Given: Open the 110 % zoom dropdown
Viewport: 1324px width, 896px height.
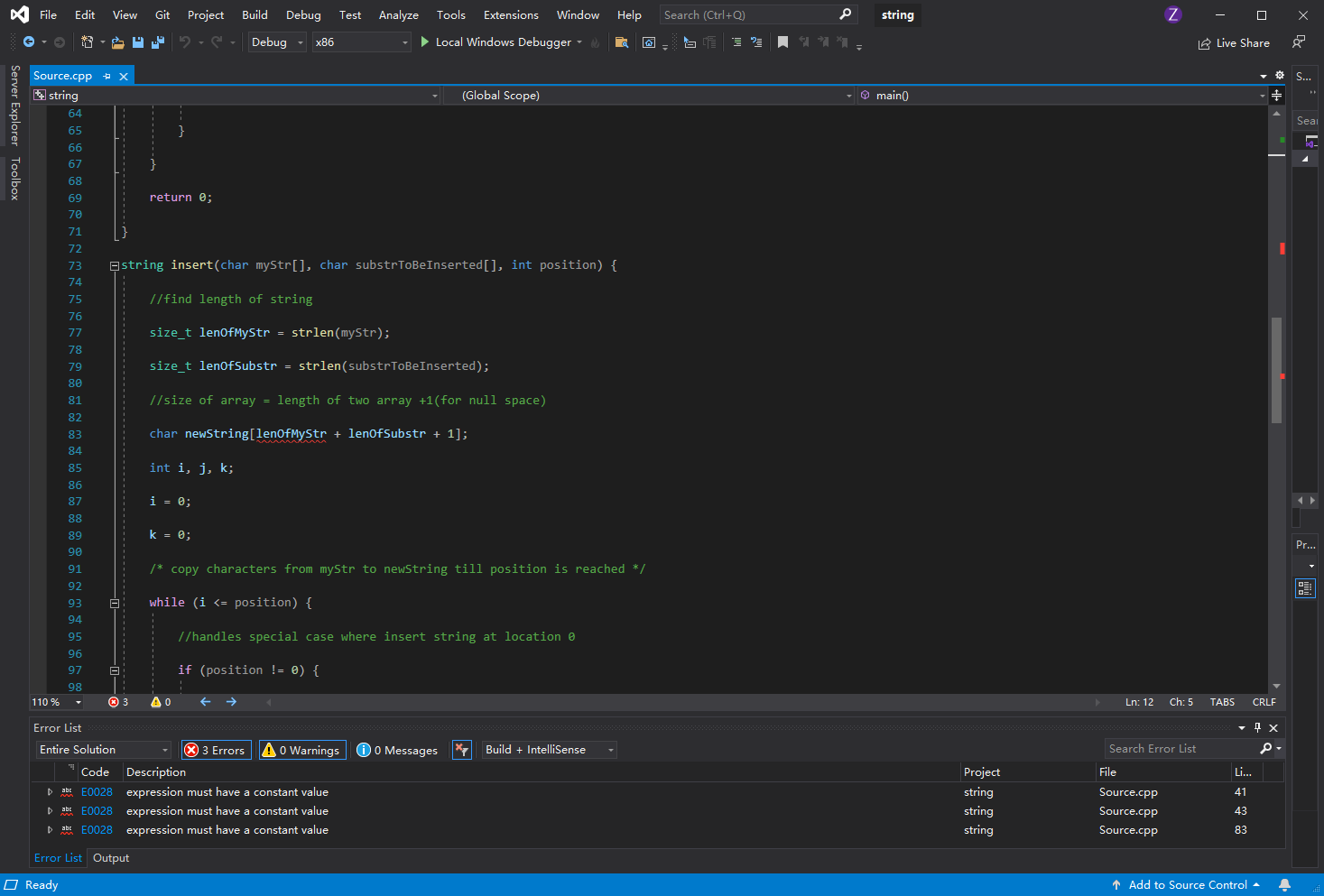Looking at the screenshot, I should pyautogui.click(x=57, y=702).
